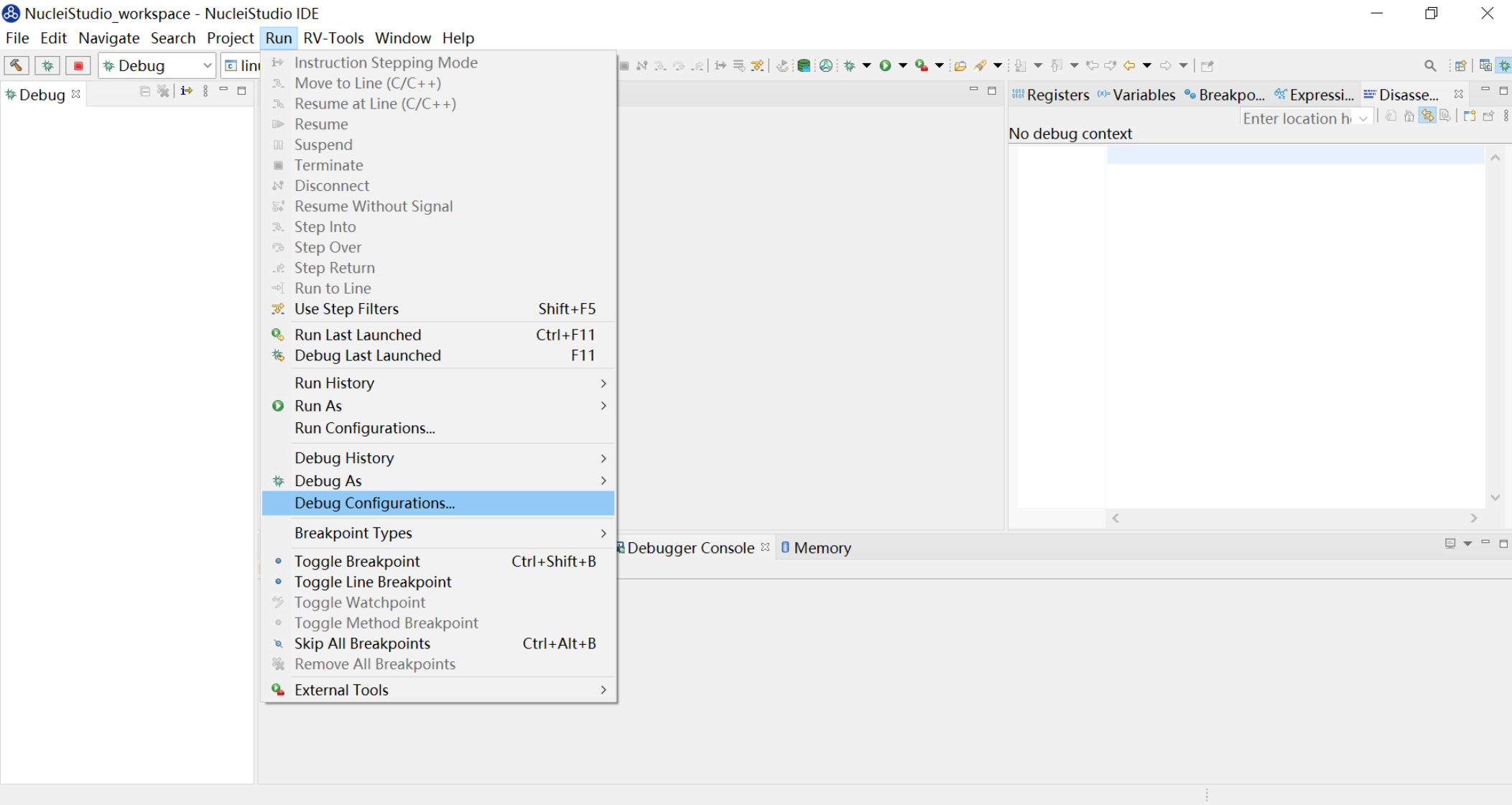Viewport: 1512px width, 805px height.
Task: Click the C/C++ perspective icon
Action: [x=1485, y=65]
